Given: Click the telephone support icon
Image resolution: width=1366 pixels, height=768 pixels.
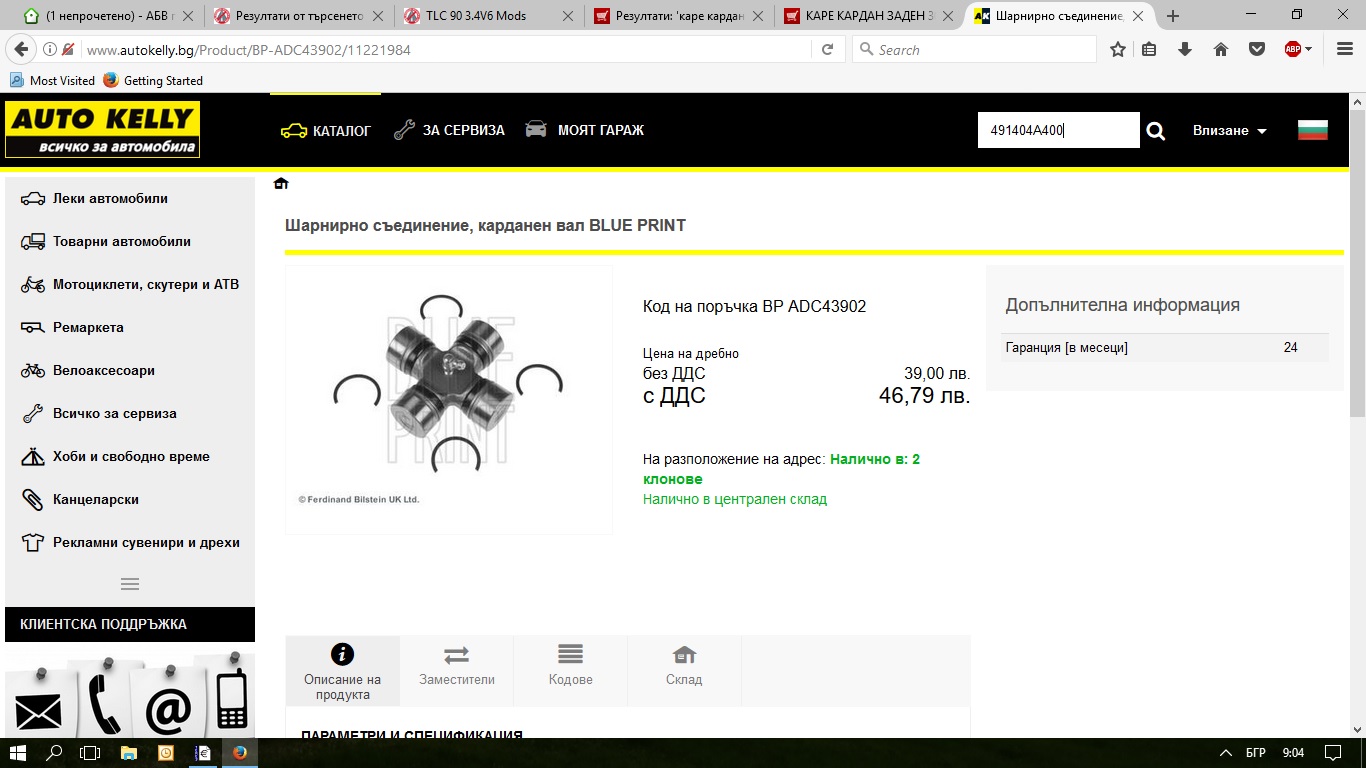Looking at the screenshot, I should 104,704.
